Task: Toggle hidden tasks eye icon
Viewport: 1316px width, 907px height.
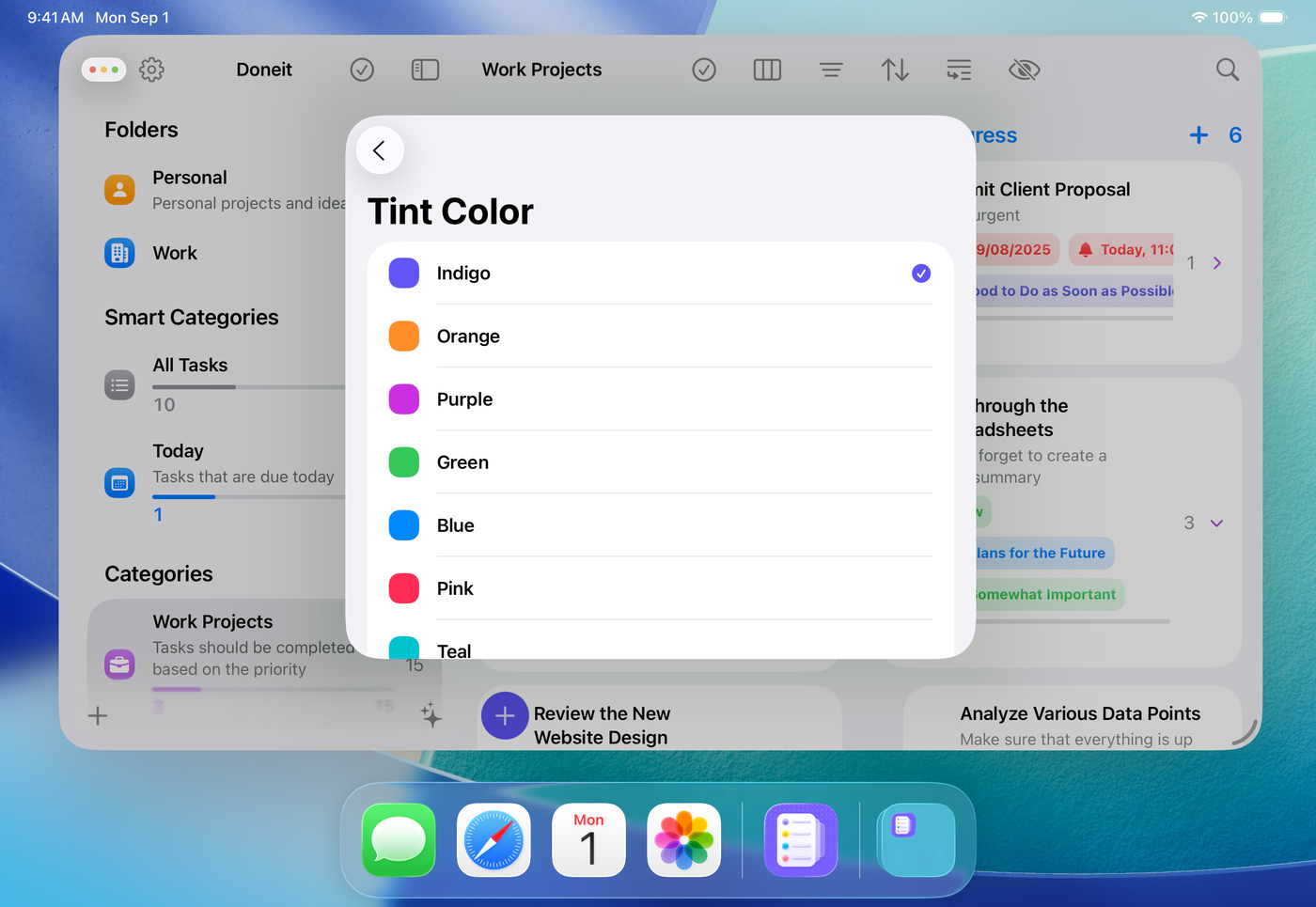Action: pyautogui.click(x=1024, y=70)
